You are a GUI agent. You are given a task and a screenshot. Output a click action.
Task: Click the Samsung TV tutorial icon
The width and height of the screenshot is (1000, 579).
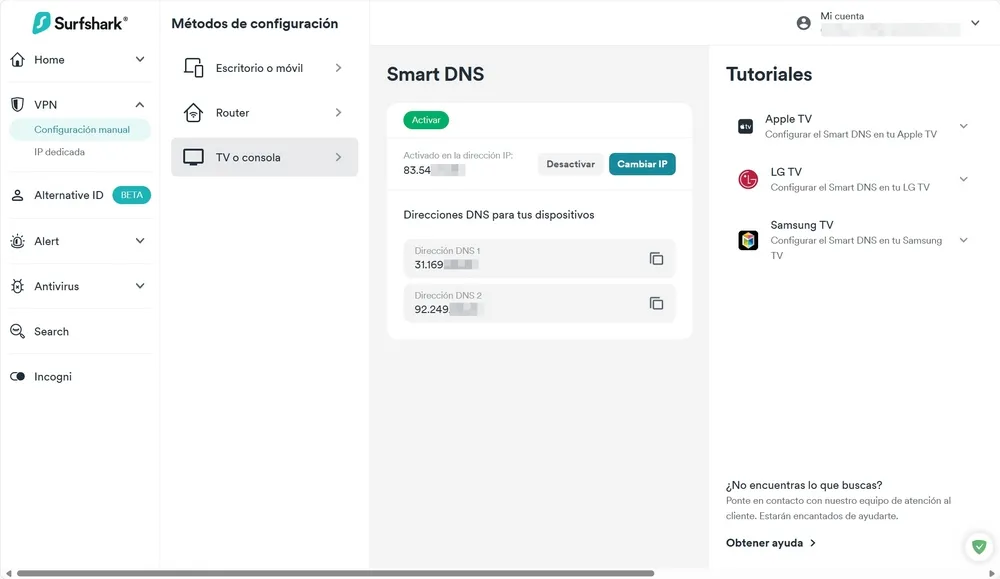(747, 240)
